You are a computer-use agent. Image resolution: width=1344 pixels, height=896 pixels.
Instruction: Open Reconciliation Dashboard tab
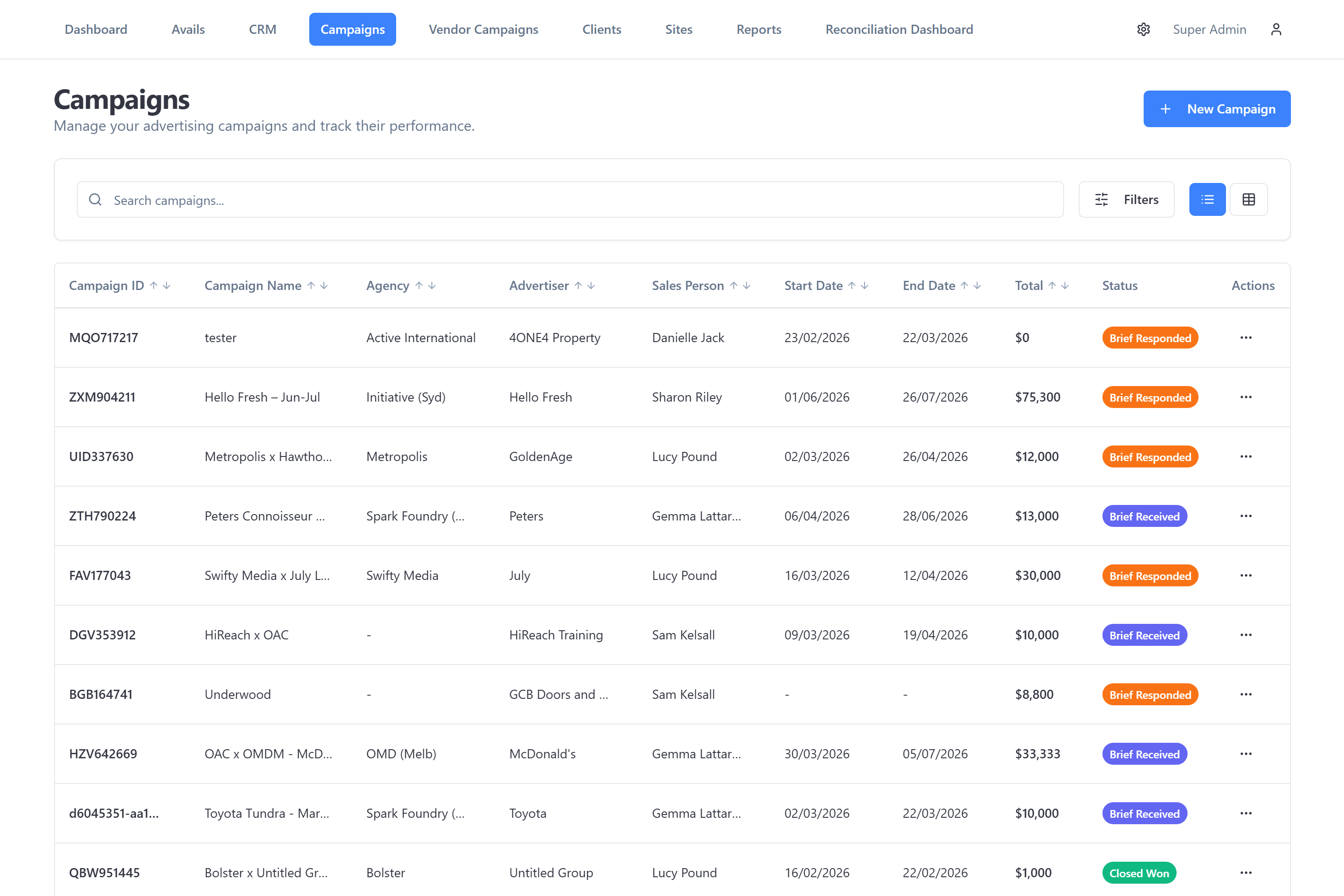[899, 29]
